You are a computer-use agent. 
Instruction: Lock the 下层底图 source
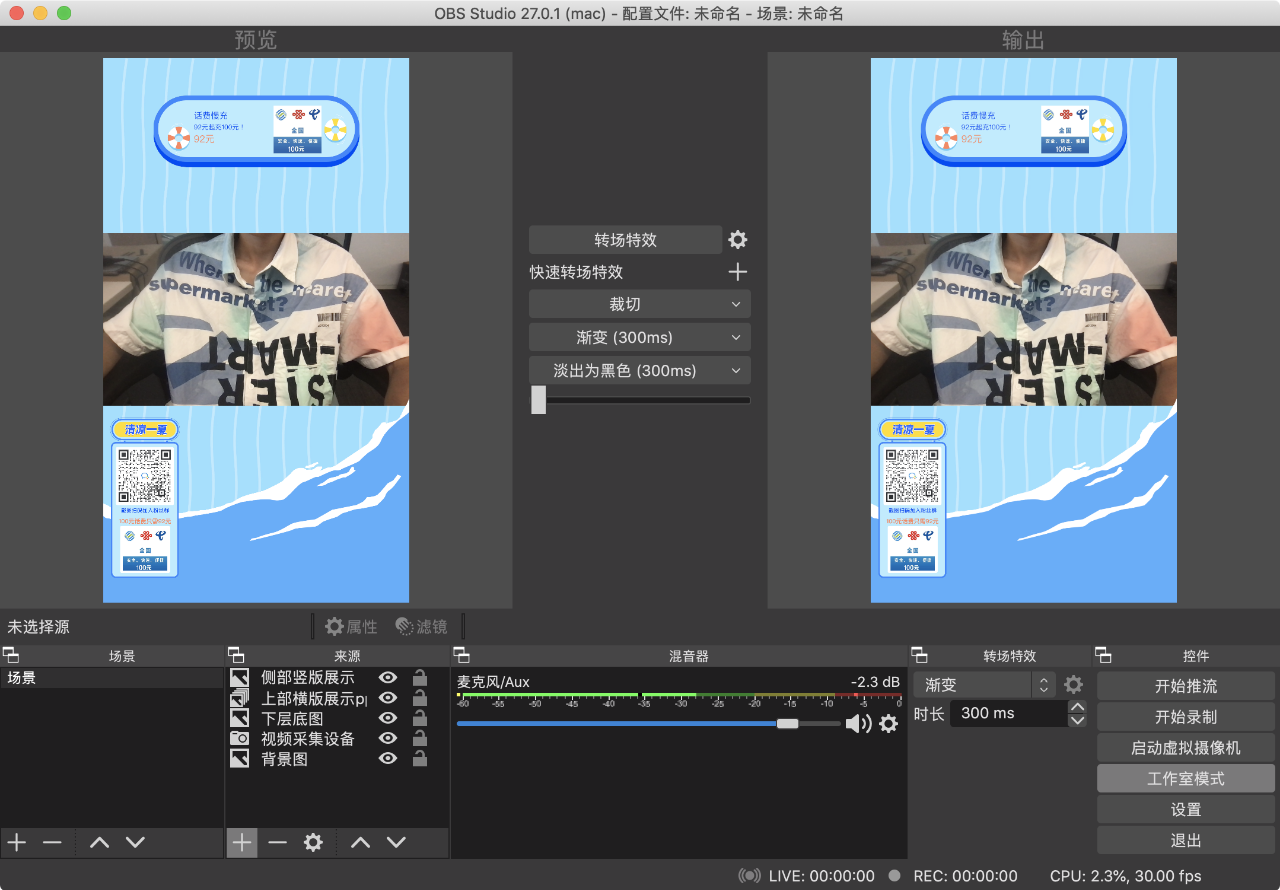(x=420, y=718)
